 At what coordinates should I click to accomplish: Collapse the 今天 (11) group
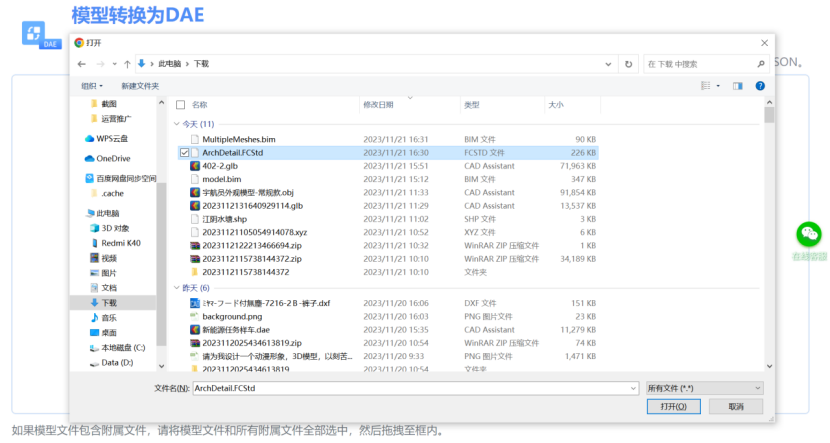[177, 124]
